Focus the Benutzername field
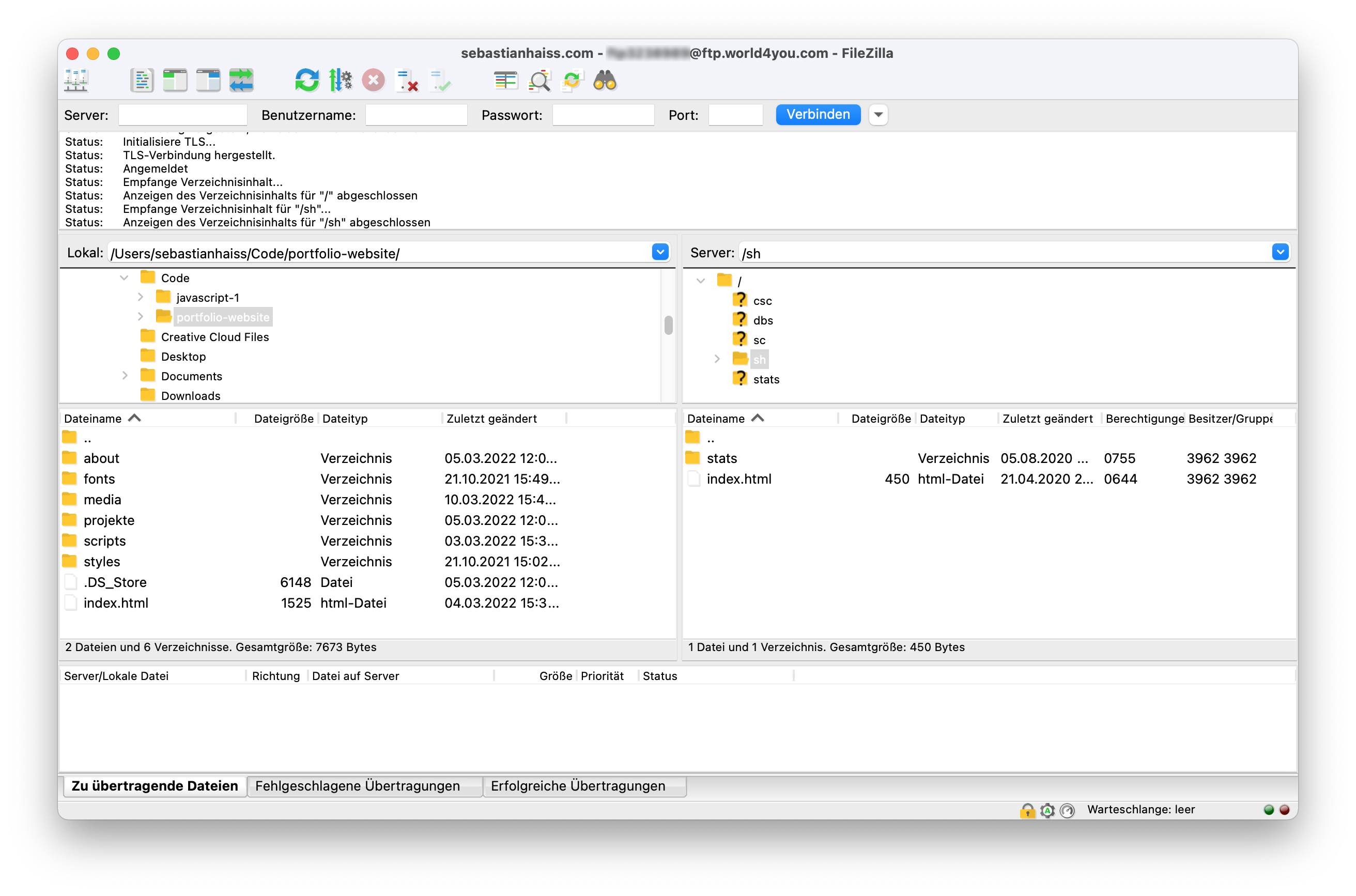This screenshot has width=1356, height=896. coord(416,115)
